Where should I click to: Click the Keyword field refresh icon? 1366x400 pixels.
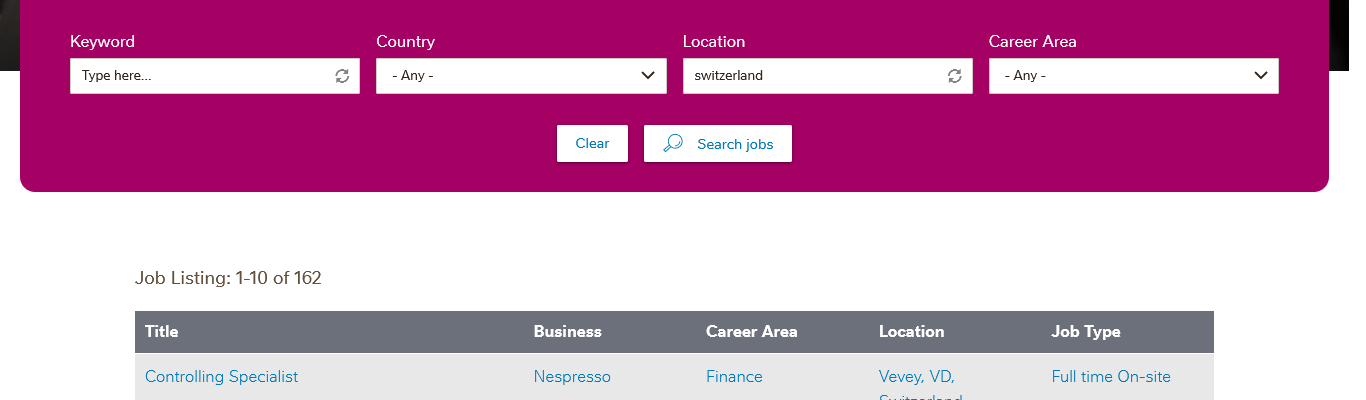coord(342,76)
